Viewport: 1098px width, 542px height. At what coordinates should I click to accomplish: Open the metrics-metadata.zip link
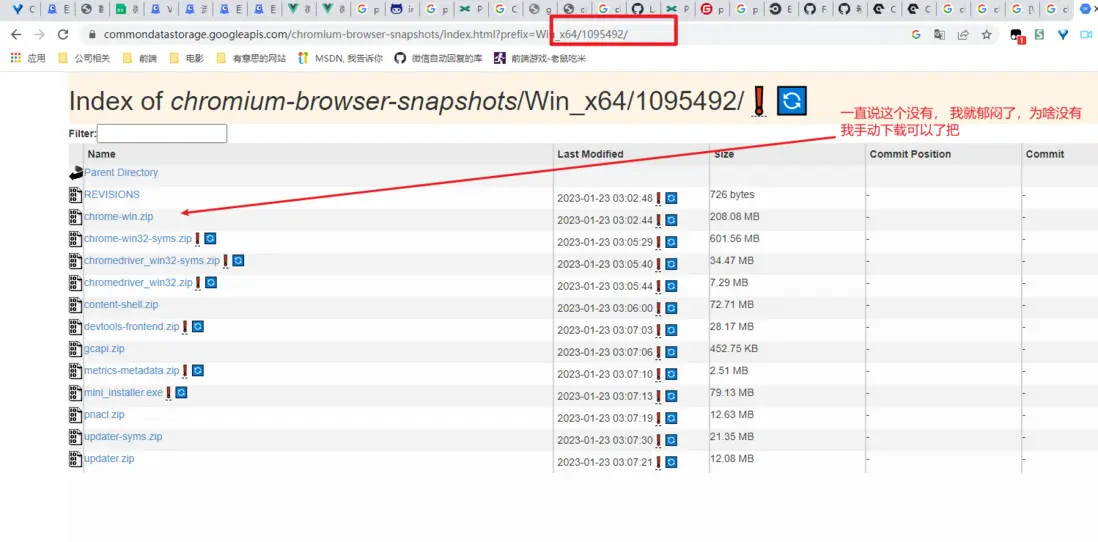click(132, 370)
